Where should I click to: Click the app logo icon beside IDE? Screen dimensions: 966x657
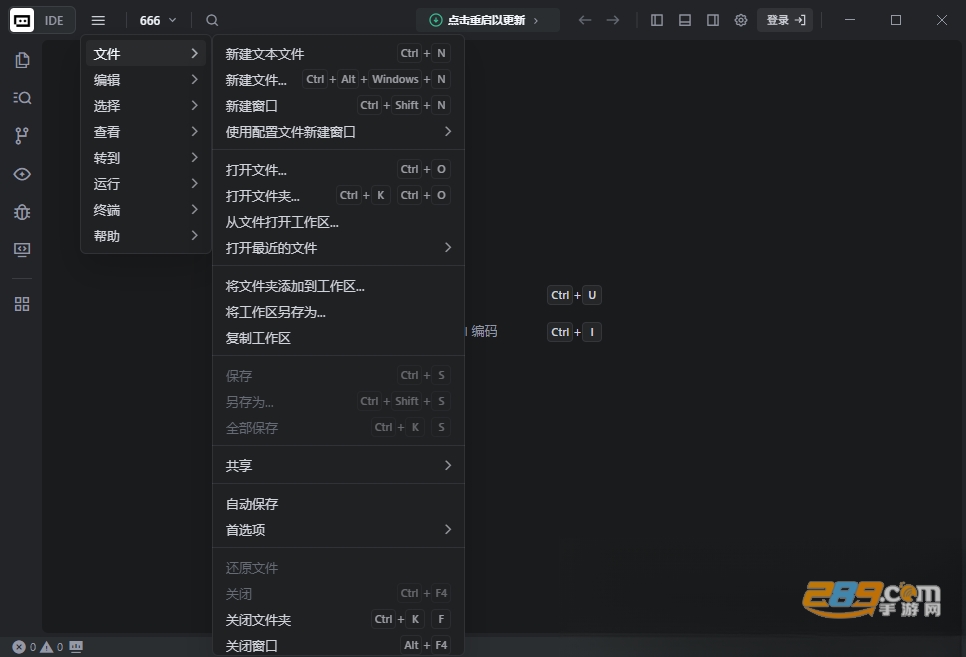[x=22, y=20]
